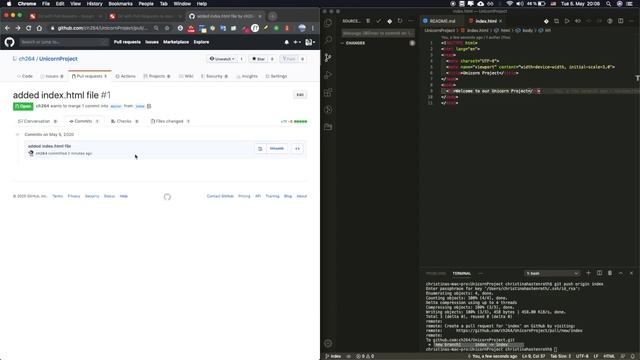Click UTF-8 encoding in status bar
The image size is (640, 360).
582,356
